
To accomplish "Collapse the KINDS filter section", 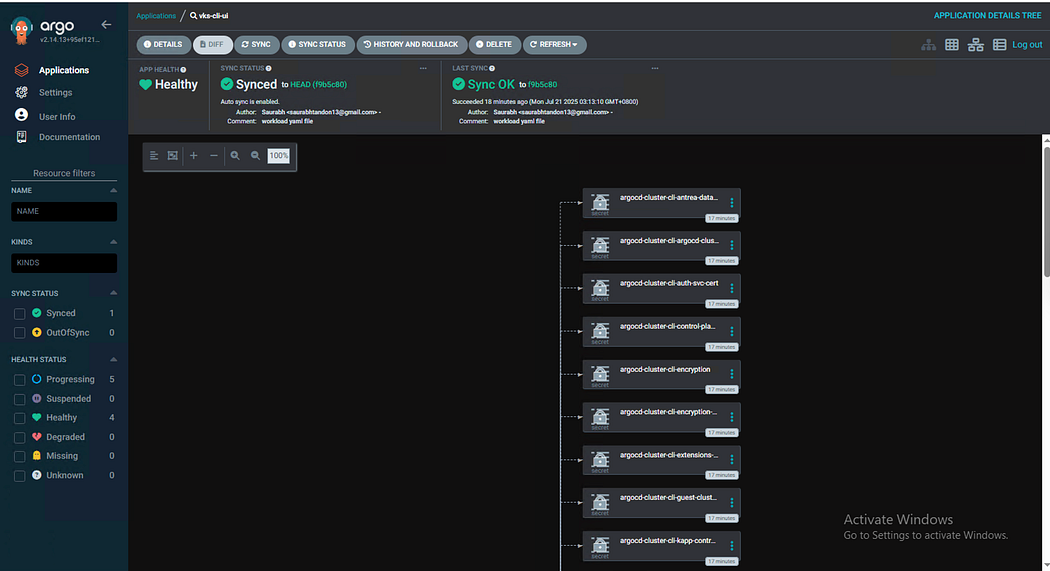I will pyautogui.click(x=113, y=242).
